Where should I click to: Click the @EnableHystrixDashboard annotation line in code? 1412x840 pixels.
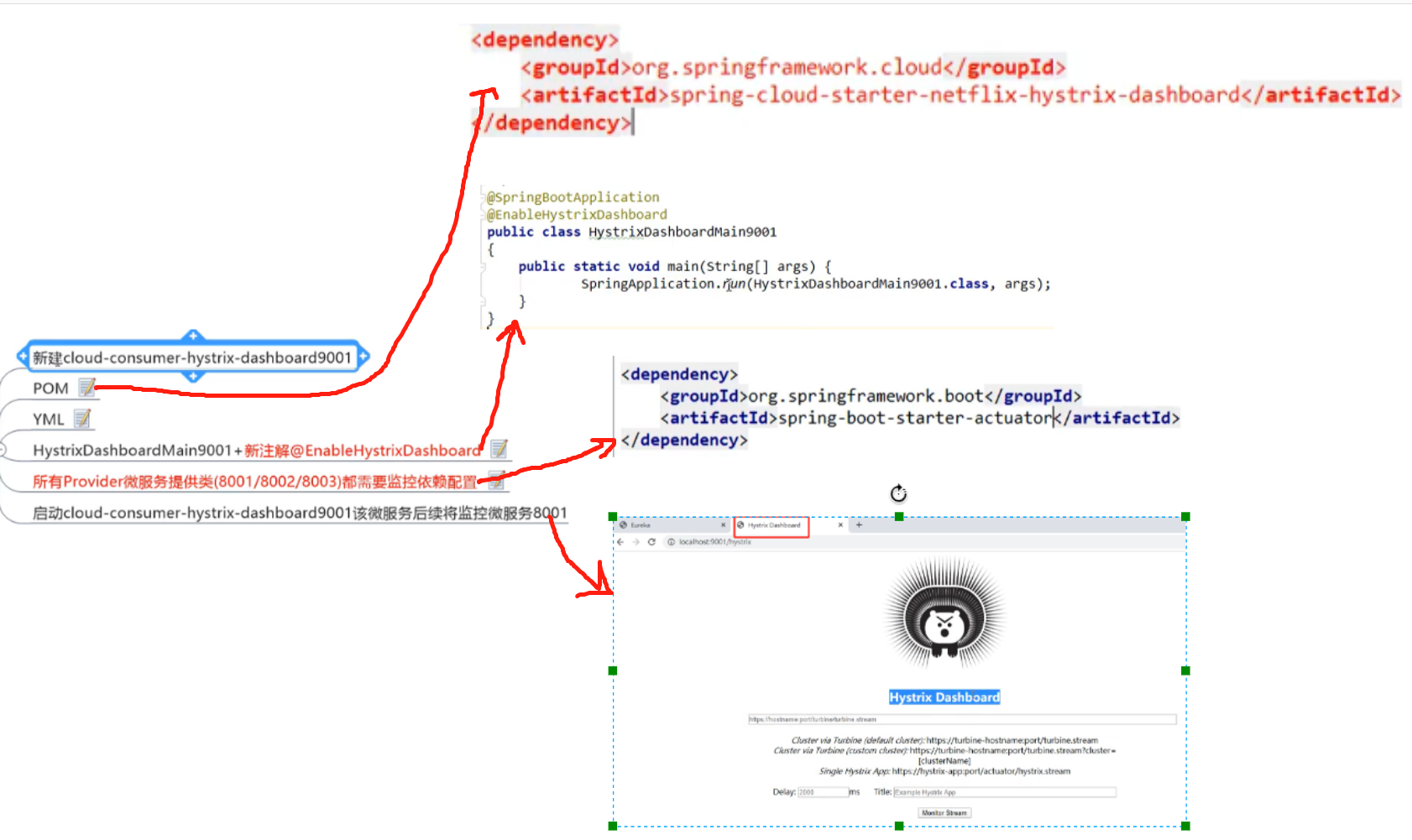click(577, 215)
